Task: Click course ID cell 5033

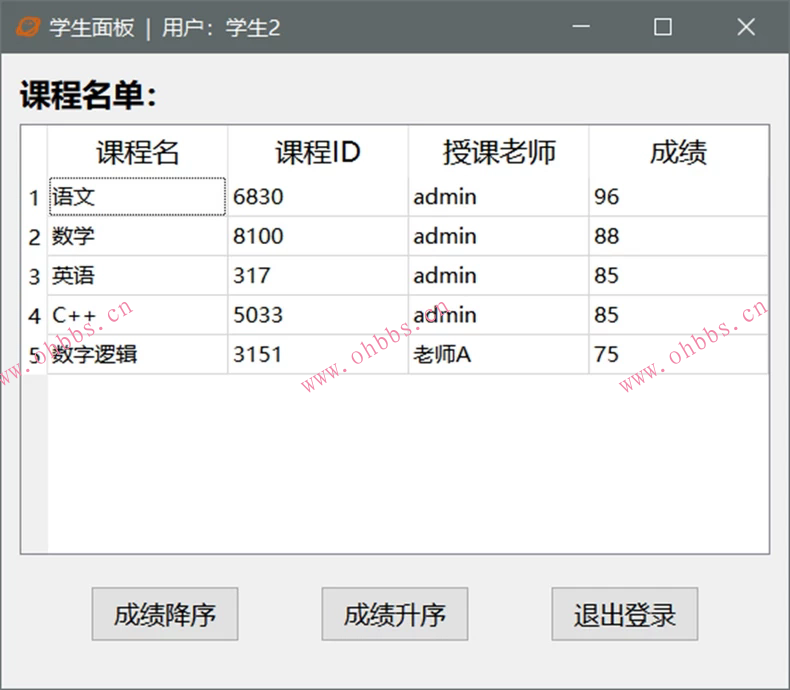Action: point(318,315)
